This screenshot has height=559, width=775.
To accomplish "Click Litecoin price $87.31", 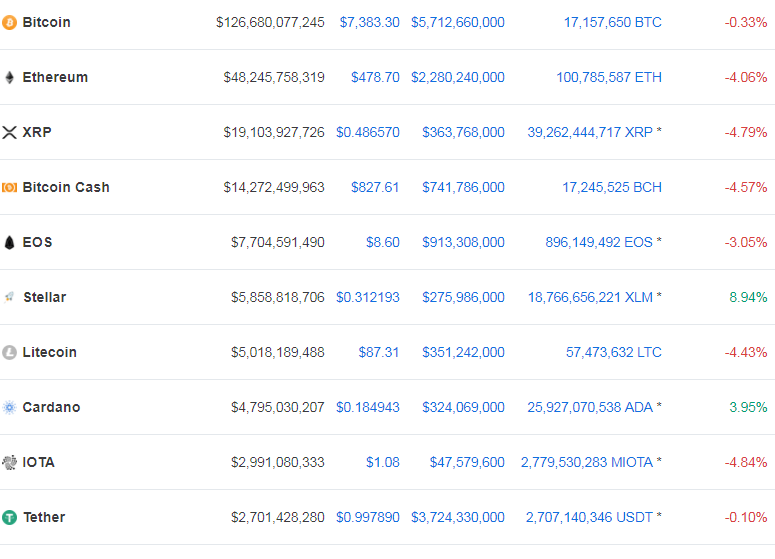I will (379, 352).
